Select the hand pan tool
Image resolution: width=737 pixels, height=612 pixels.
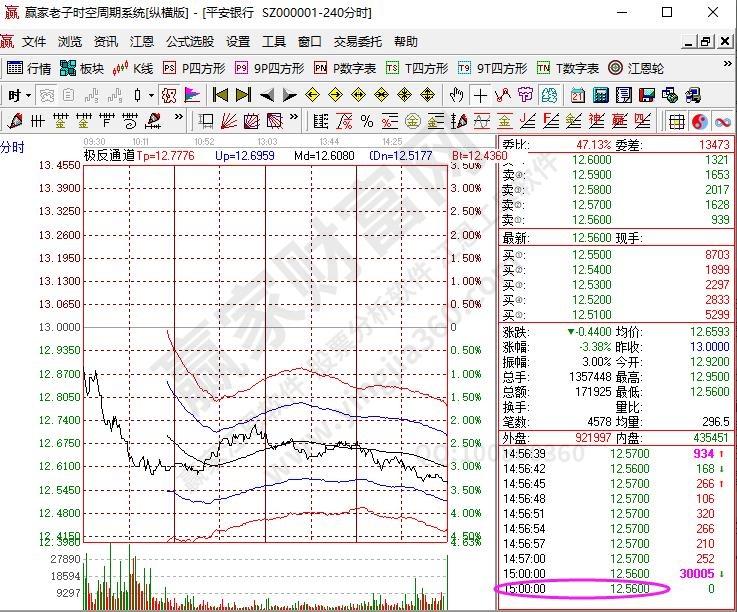[457, 95]
